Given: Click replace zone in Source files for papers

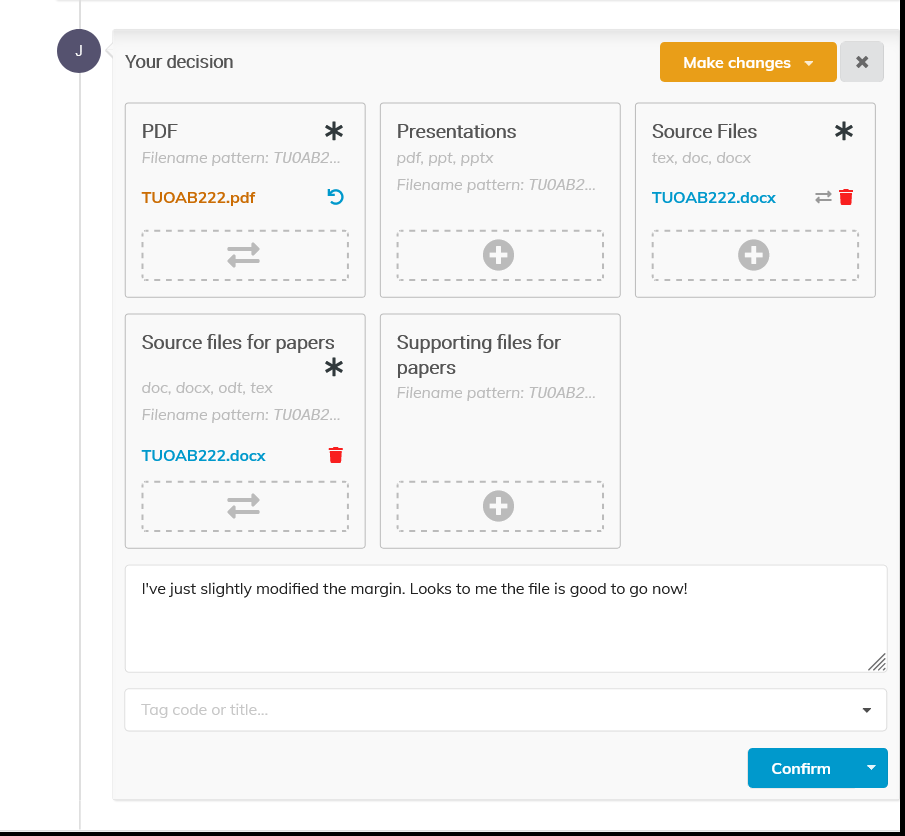Looking at the screenshot, I should [245, 506].
